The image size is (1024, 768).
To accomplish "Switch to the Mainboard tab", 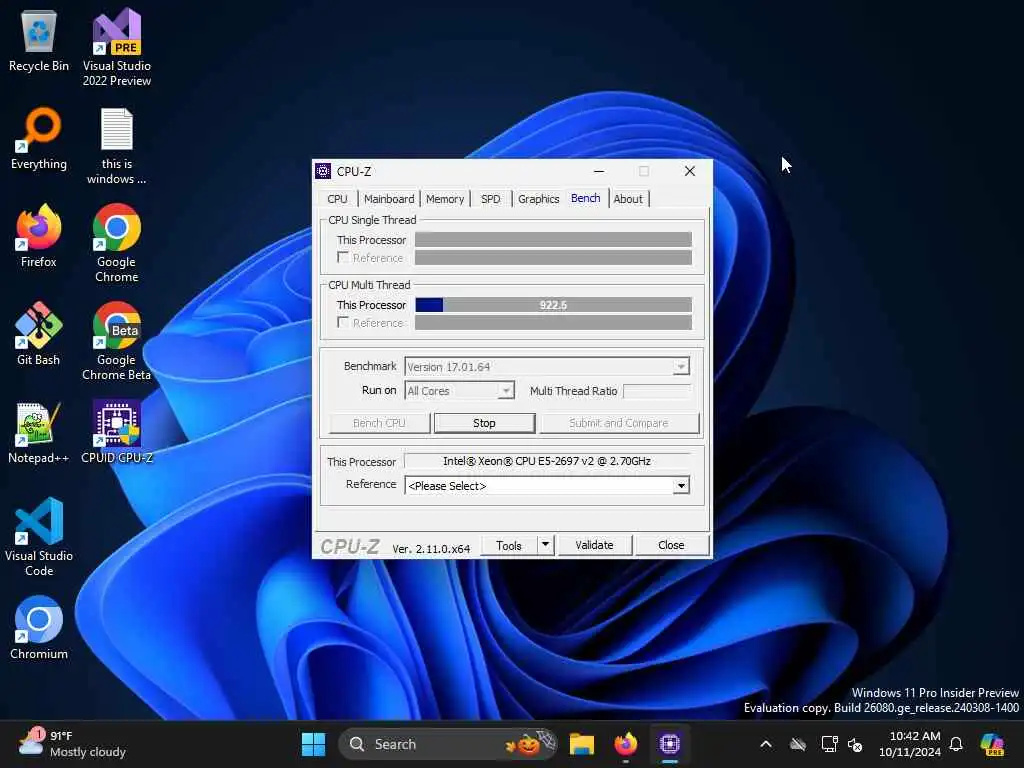I will (x=389, y=199).
